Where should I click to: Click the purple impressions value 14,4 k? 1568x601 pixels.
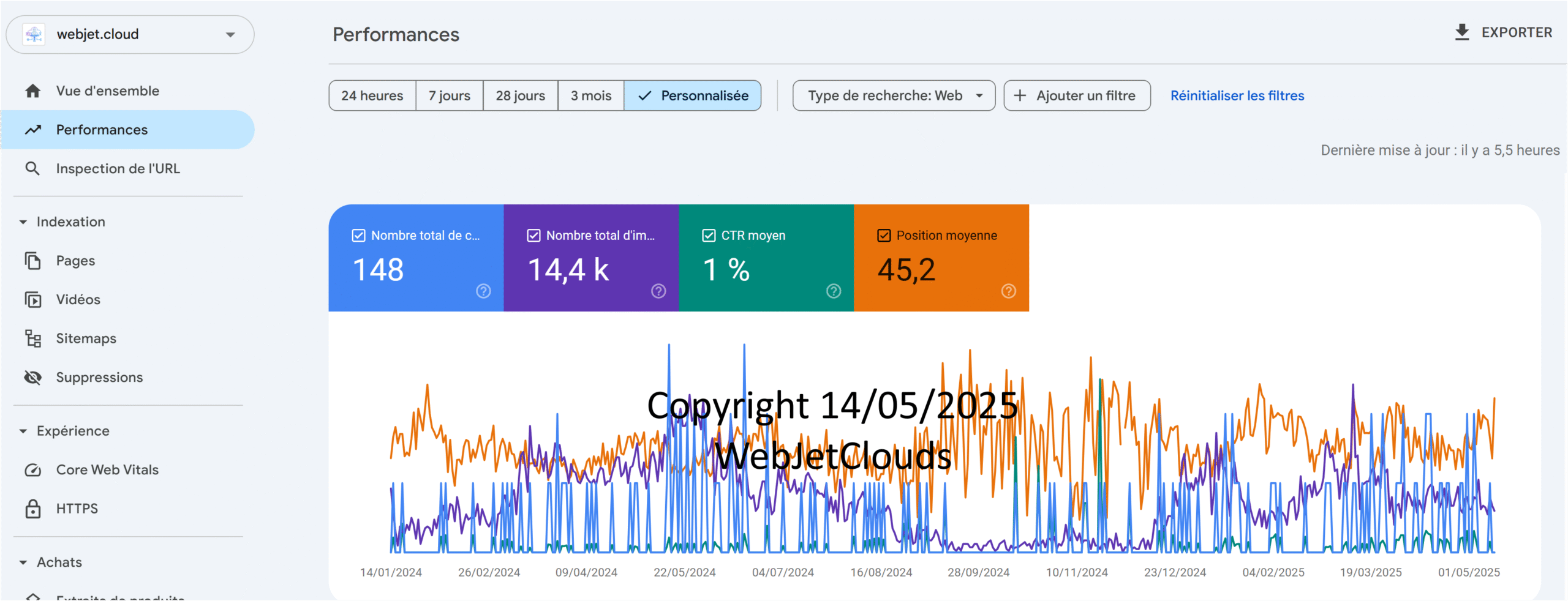click(568, 270)
